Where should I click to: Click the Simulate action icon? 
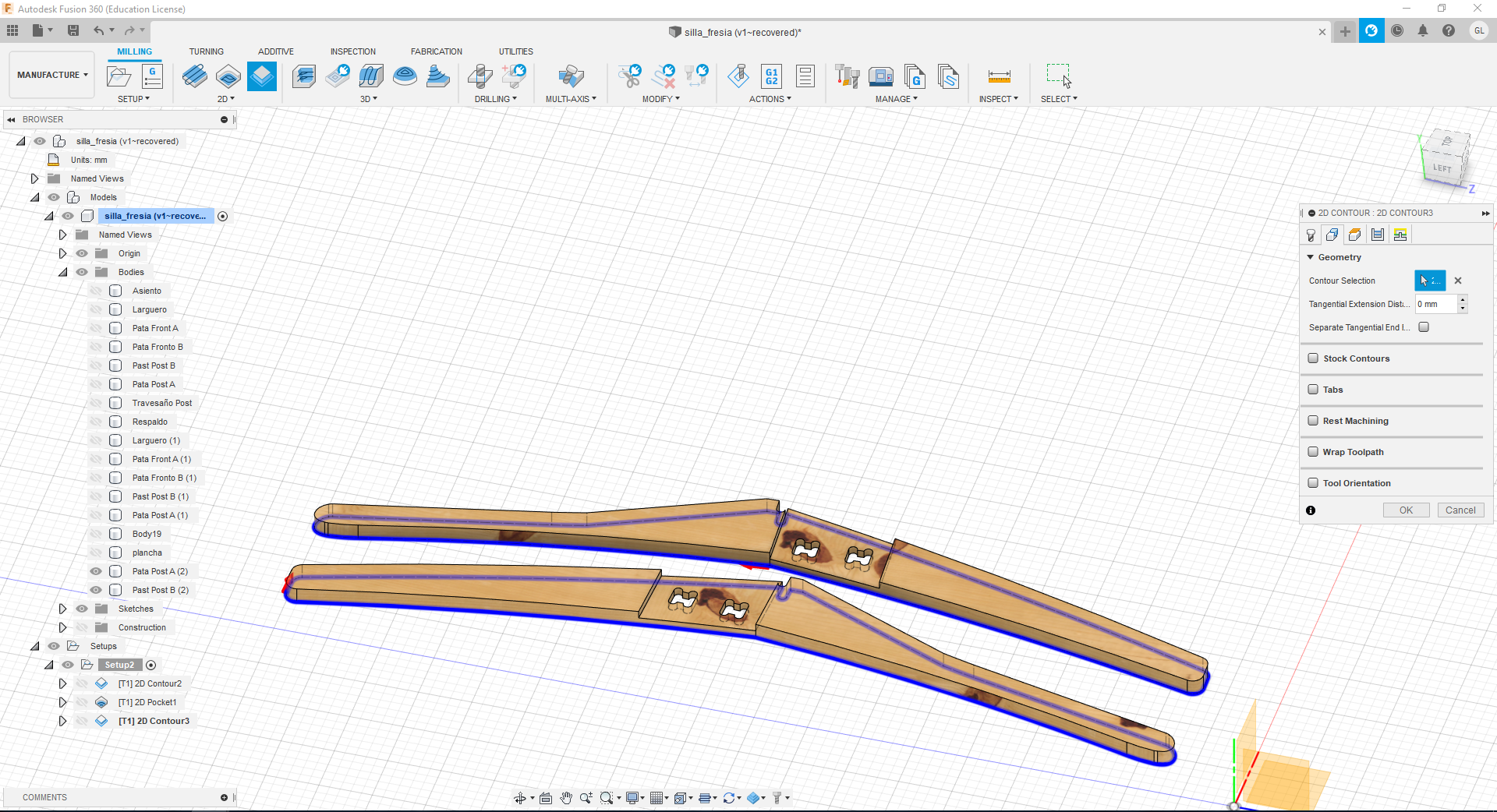[738, 76]
